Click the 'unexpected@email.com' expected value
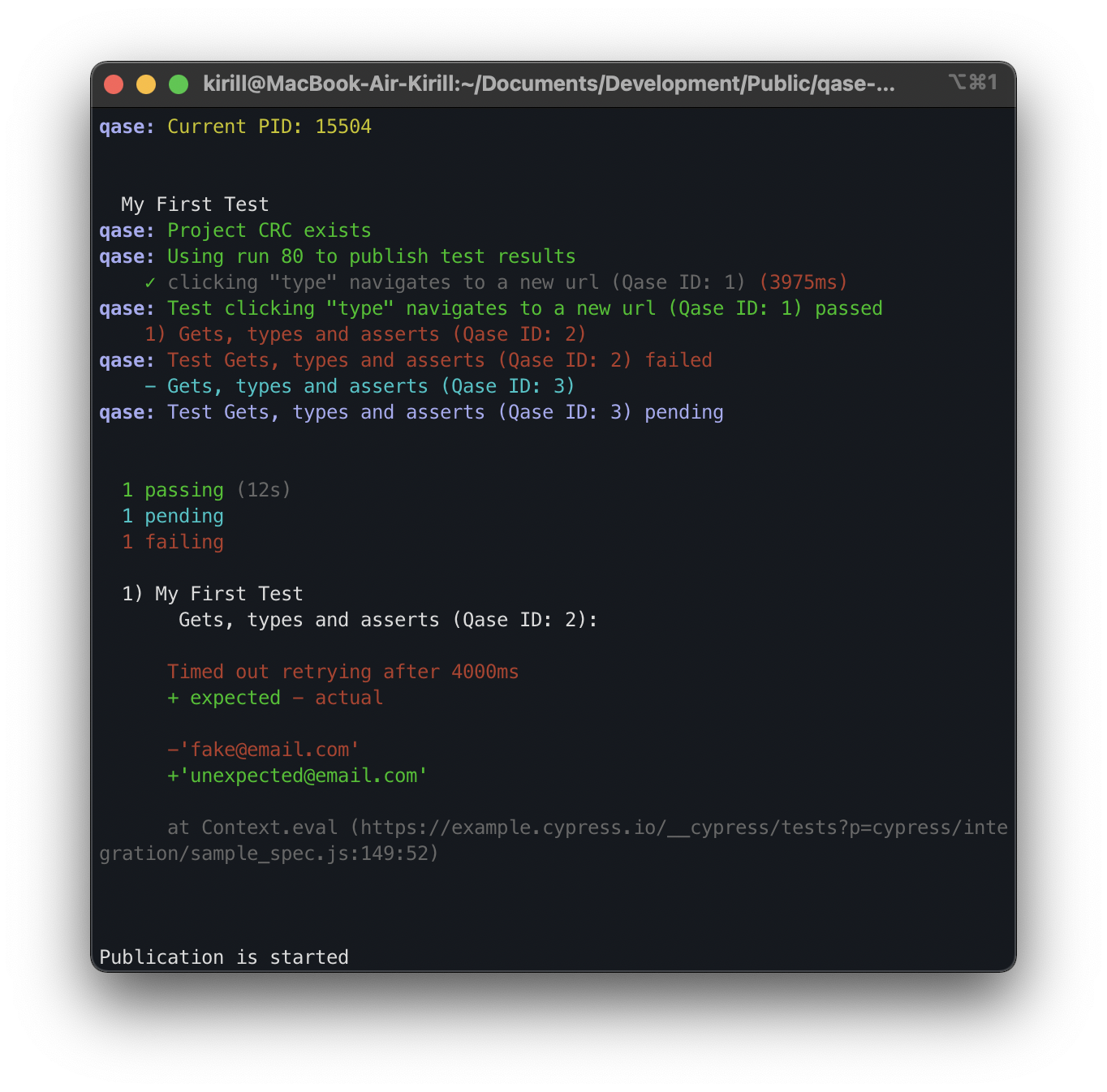This screenshot has width=1107, height=1092. point(304,776)
